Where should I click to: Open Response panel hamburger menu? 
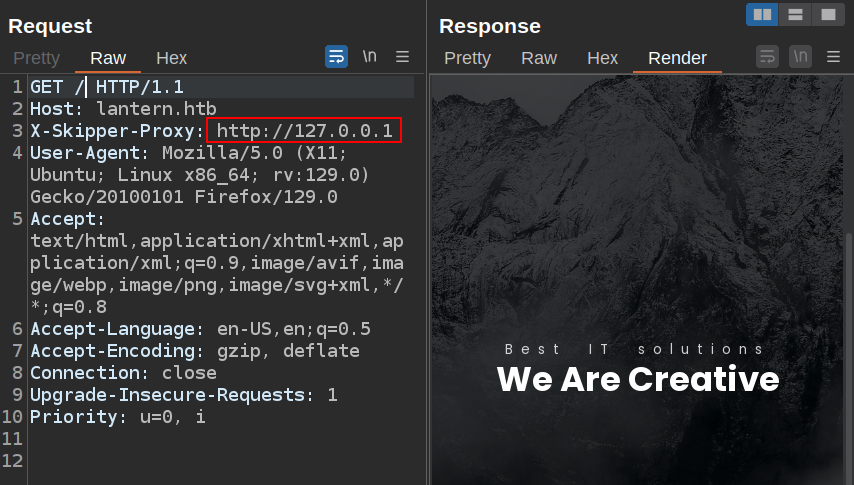pyautogui.click(x=833, y=57)
